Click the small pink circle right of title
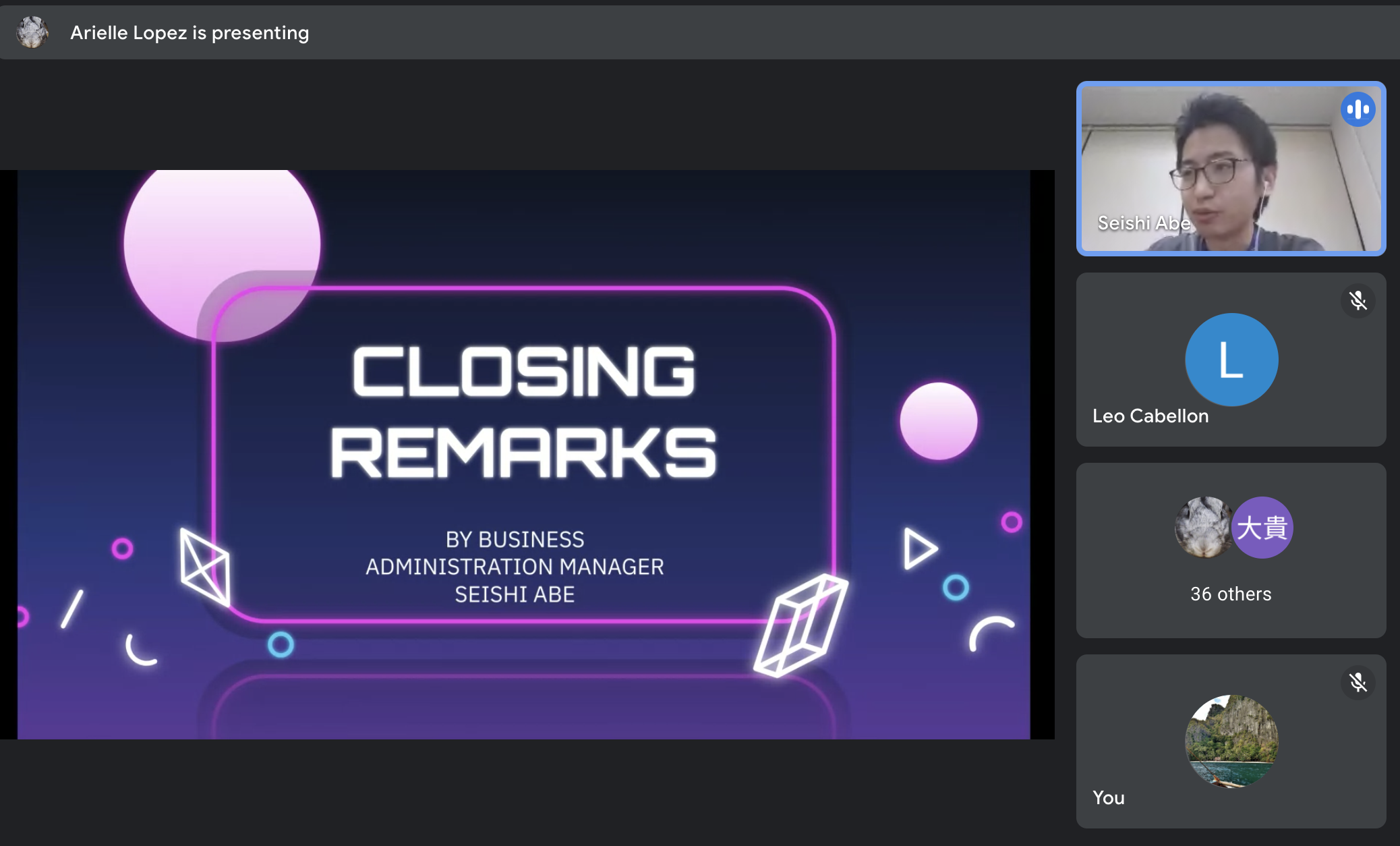The image size is (1400, 846). click(938, 421)
